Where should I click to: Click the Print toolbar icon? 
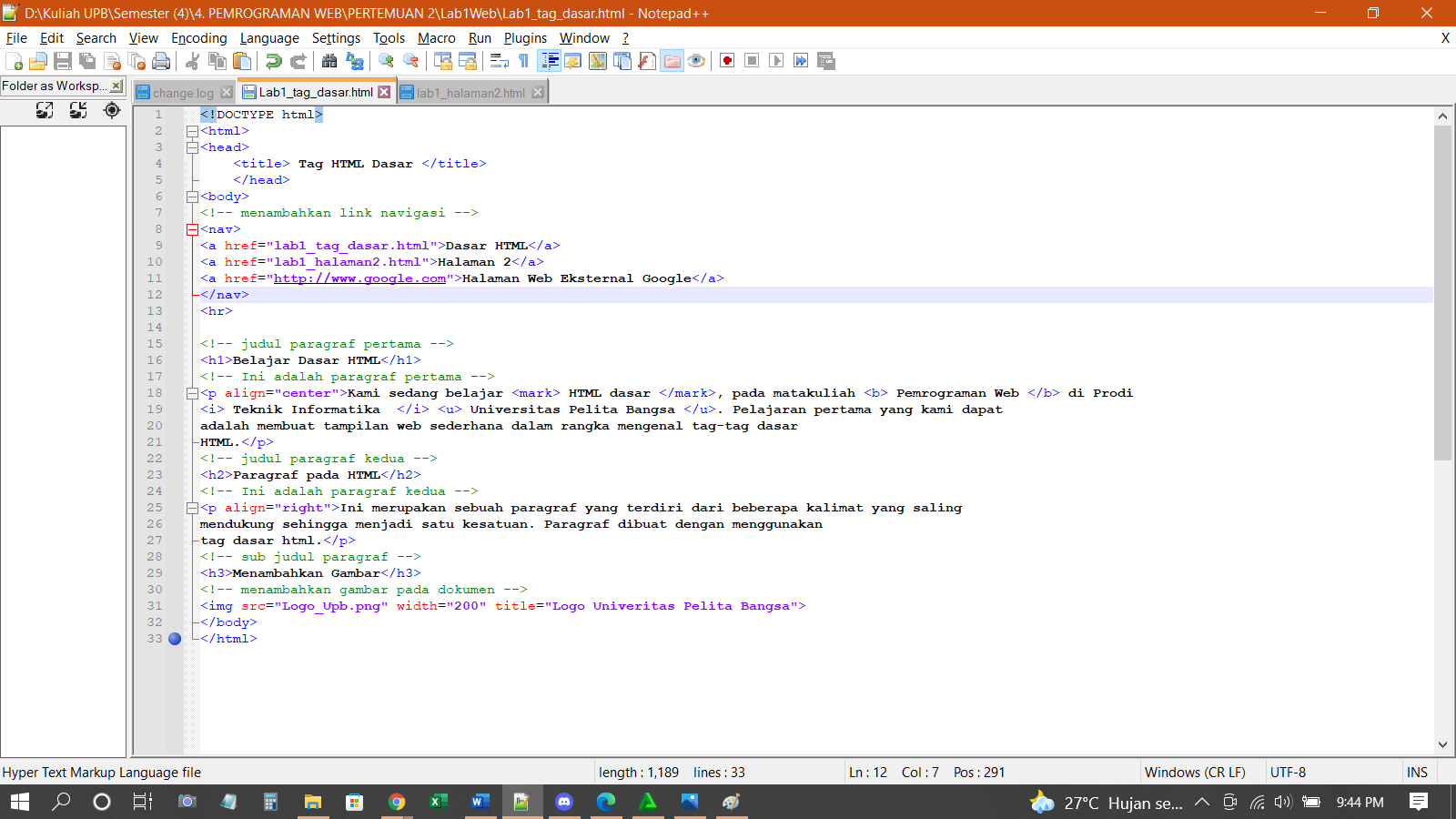[x=161, y=61]
